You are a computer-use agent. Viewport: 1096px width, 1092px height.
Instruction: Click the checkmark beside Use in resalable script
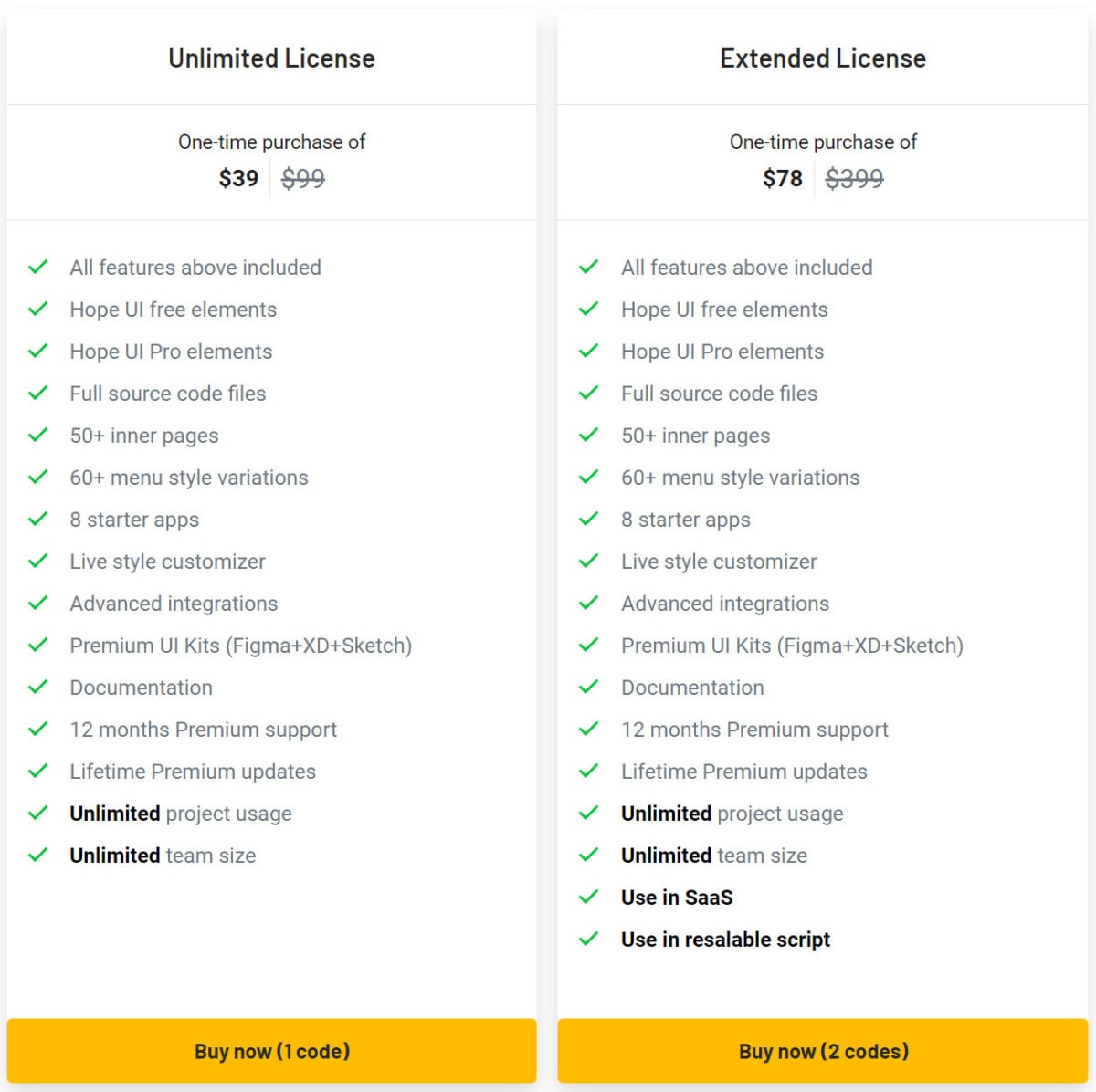589,939
